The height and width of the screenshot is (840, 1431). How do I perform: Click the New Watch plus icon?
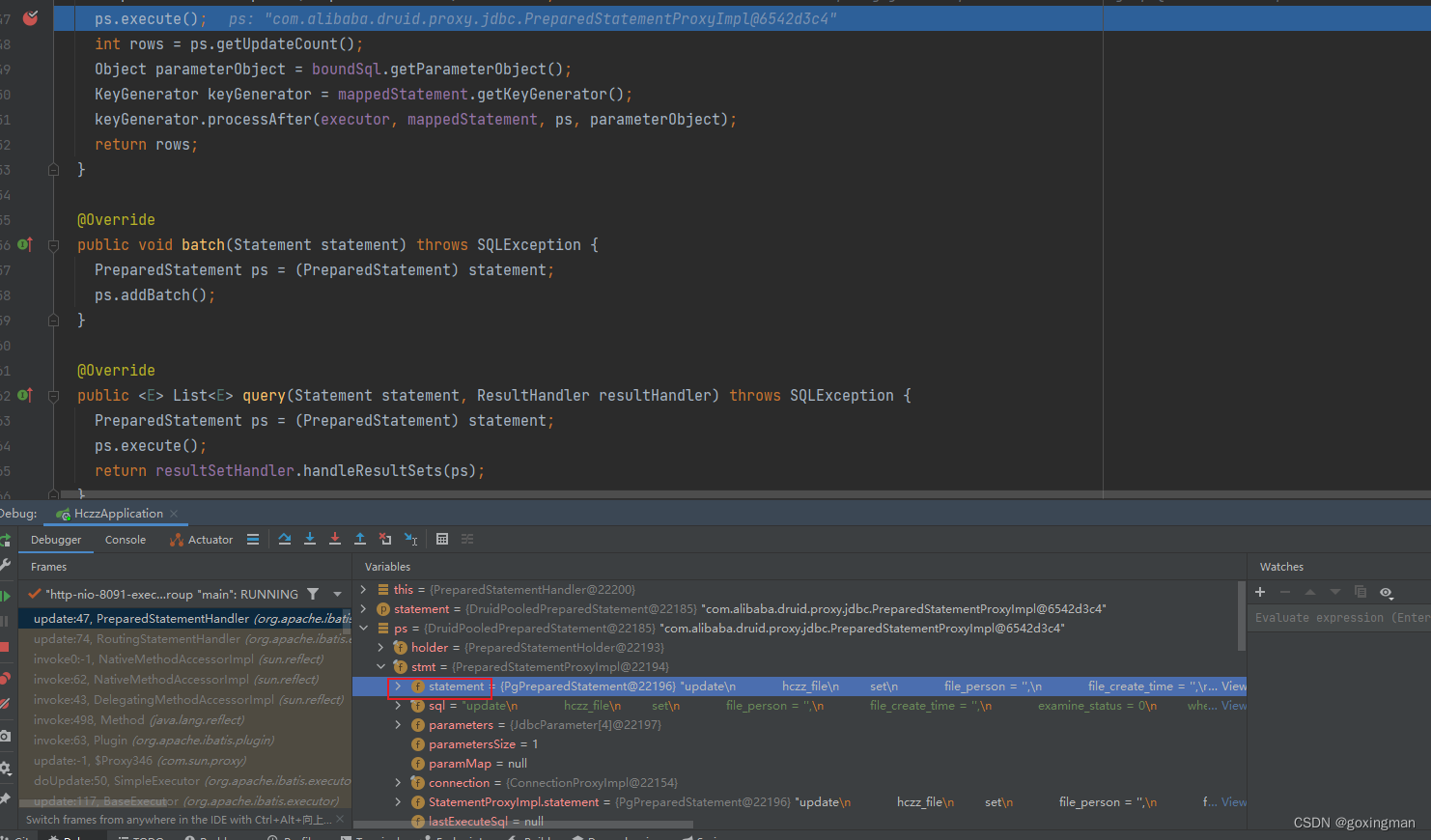click(x=1260, y=592)
